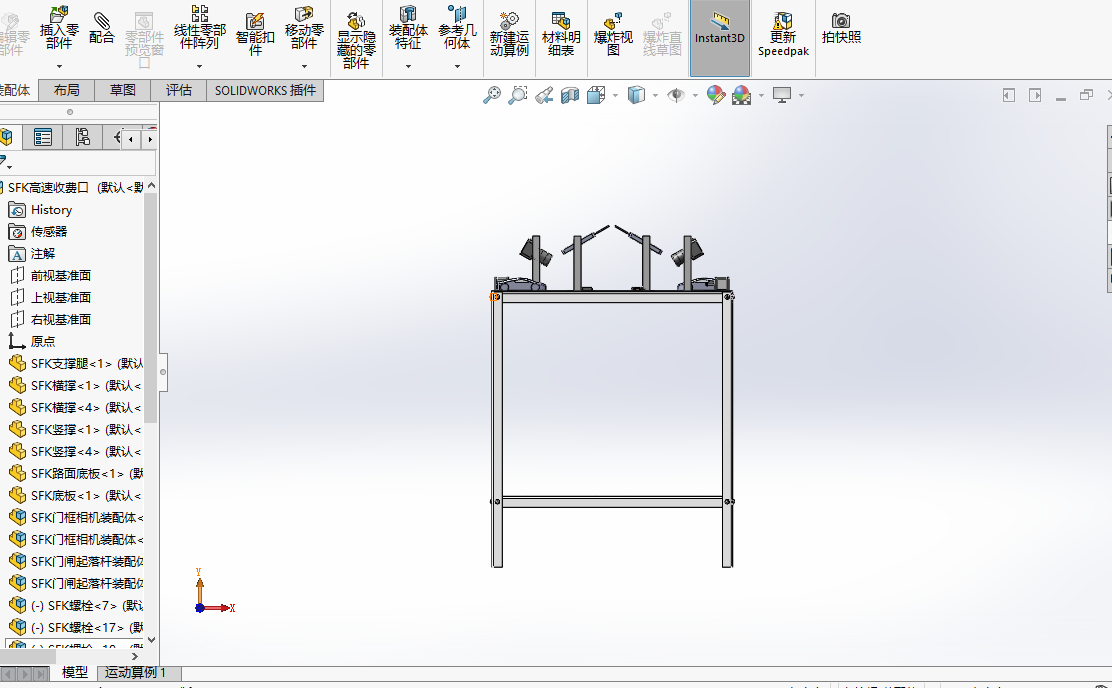Screen dimensions: 1112x688
Task: Open the PropertyManager tab icon
Action: click(43, 137)
